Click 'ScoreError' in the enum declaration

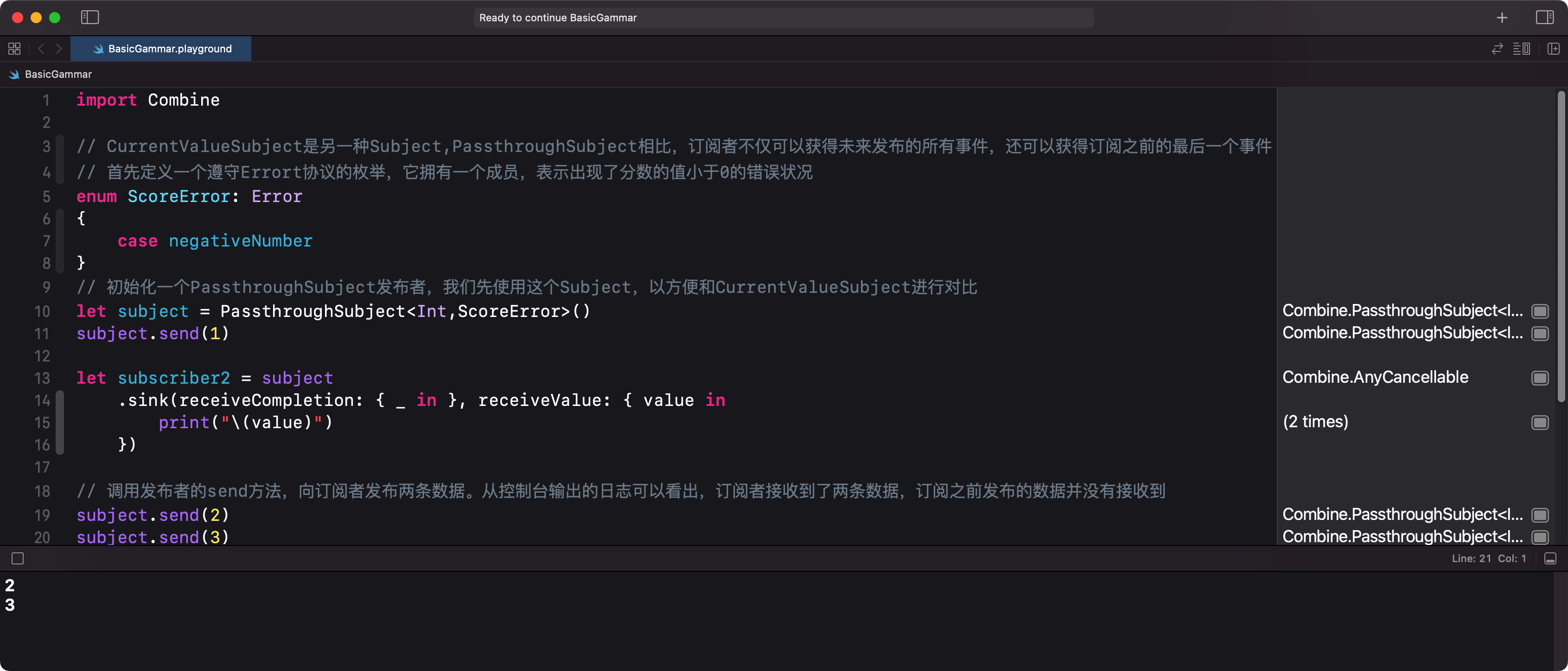(179, 196)
